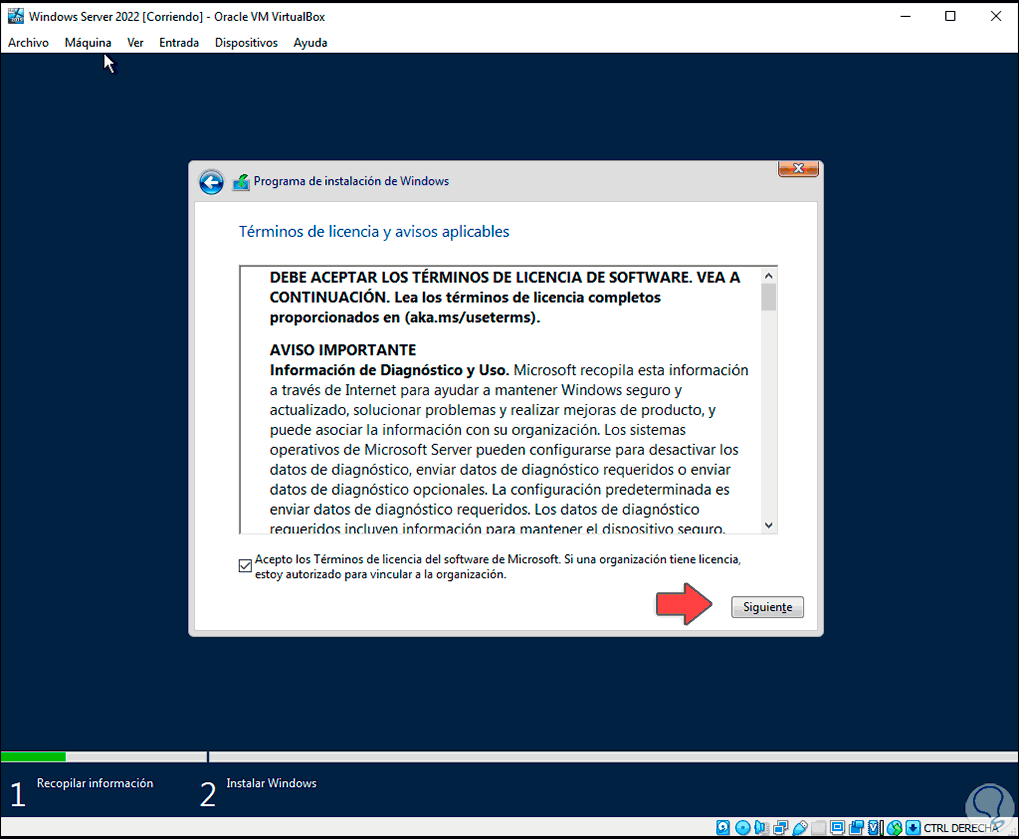
Task: Click the keyboard capture arrow icon in the status bar
Action: (913, 827)
